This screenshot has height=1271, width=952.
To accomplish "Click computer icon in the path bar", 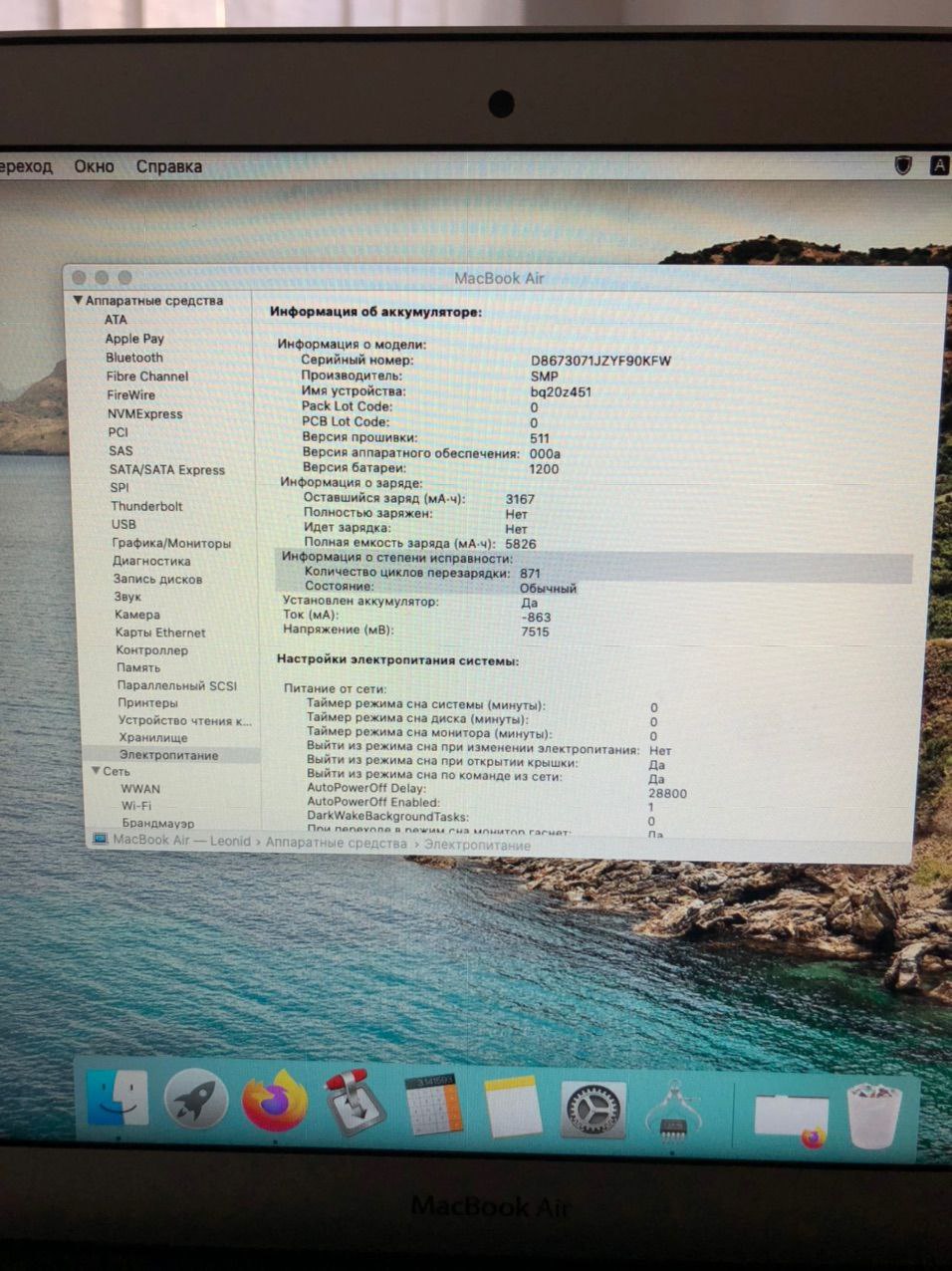I will pyautogui.click(x=100, y=840).
